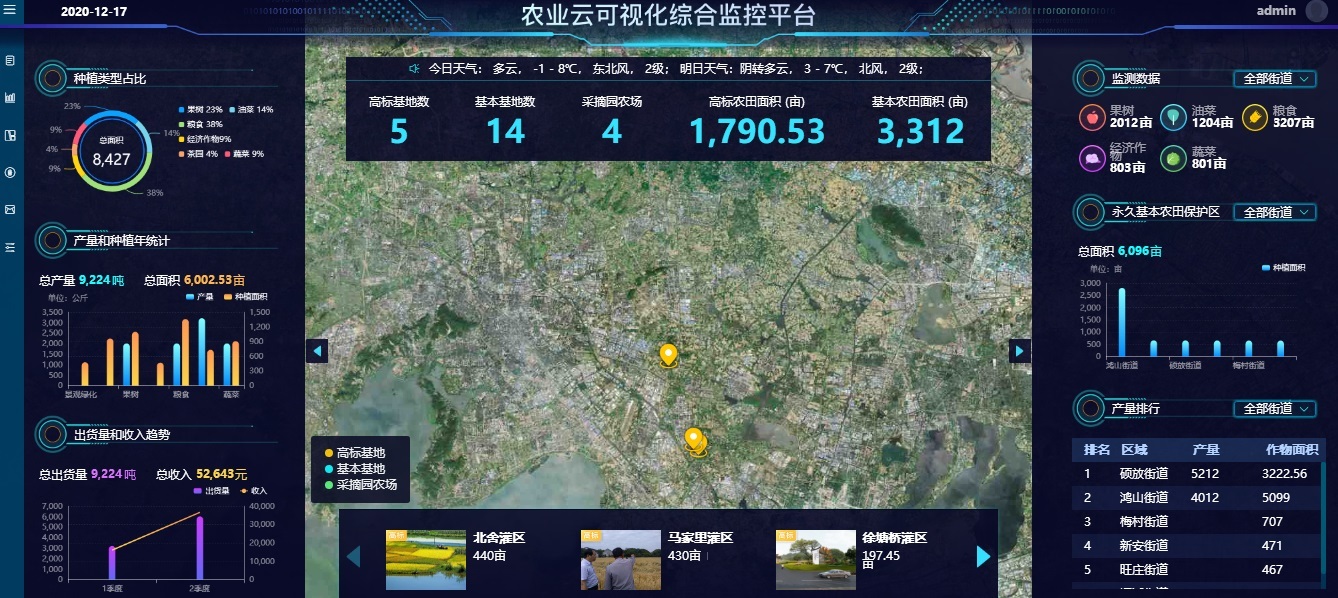The height and width of the screenshot is (598, 1338).
Task: Expand the 全部街道 dropdown beside 监测数据
Action: [x=1275, y=79]
